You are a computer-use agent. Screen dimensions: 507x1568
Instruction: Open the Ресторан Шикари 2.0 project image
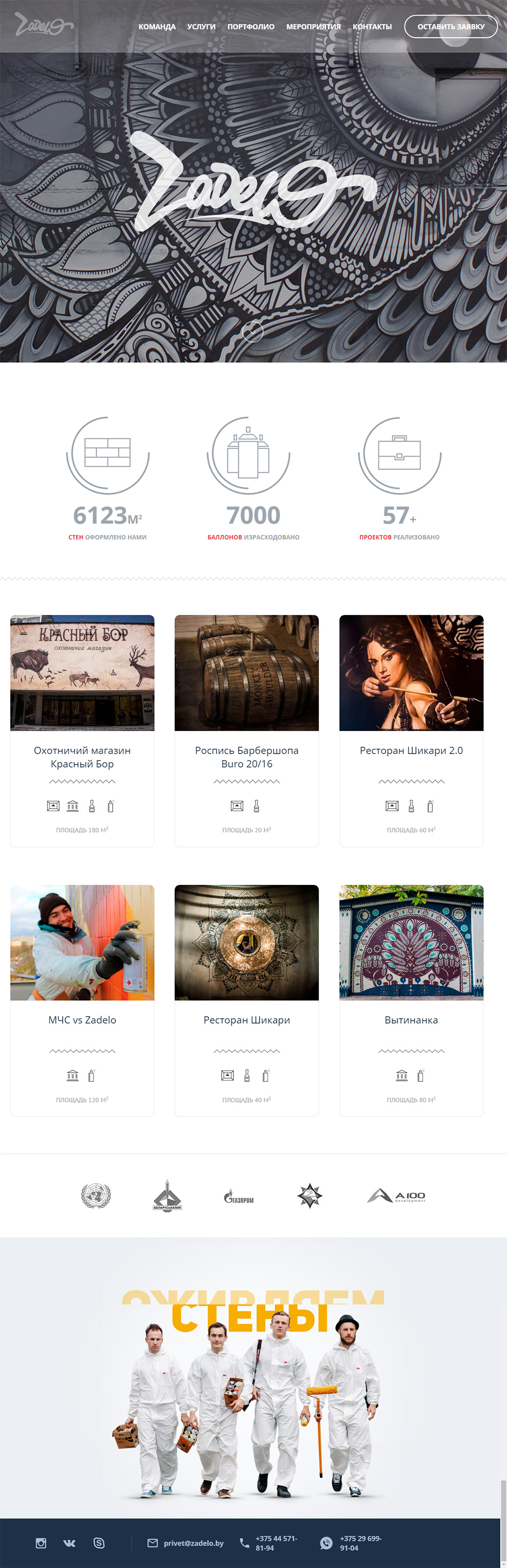click(x=411, y=673)
